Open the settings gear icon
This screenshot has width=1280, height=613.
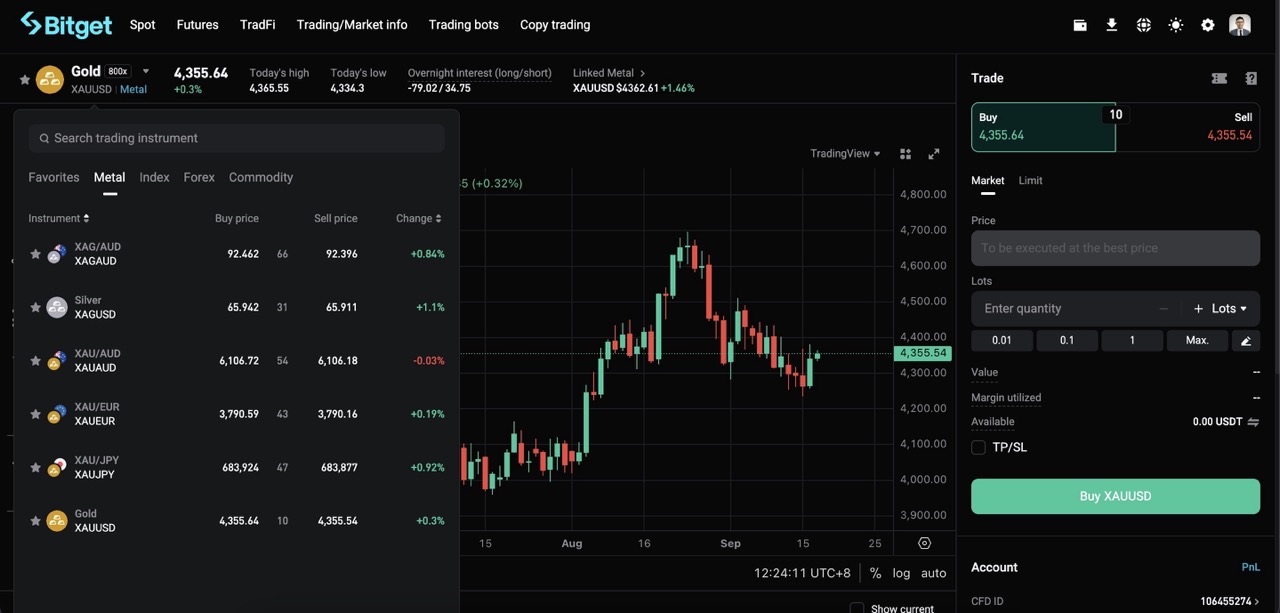click(1208, 25)
